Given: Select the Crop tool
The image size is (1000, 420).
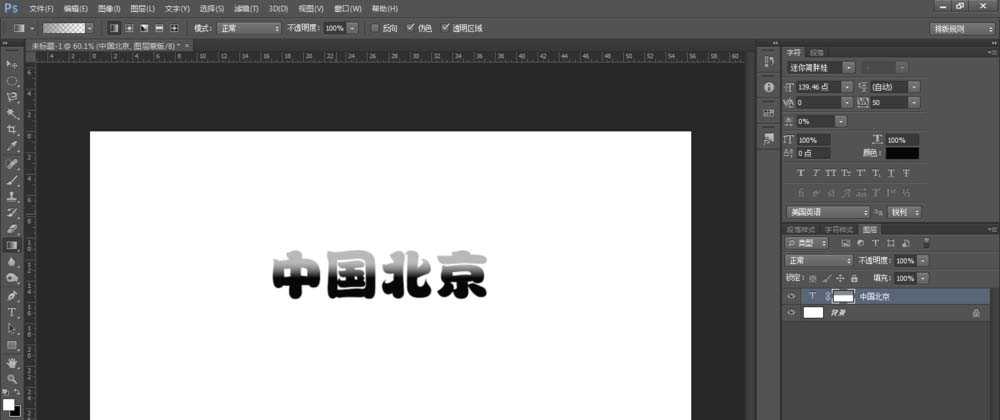Looking at the screenshot, I should click(x=11, y=130).
